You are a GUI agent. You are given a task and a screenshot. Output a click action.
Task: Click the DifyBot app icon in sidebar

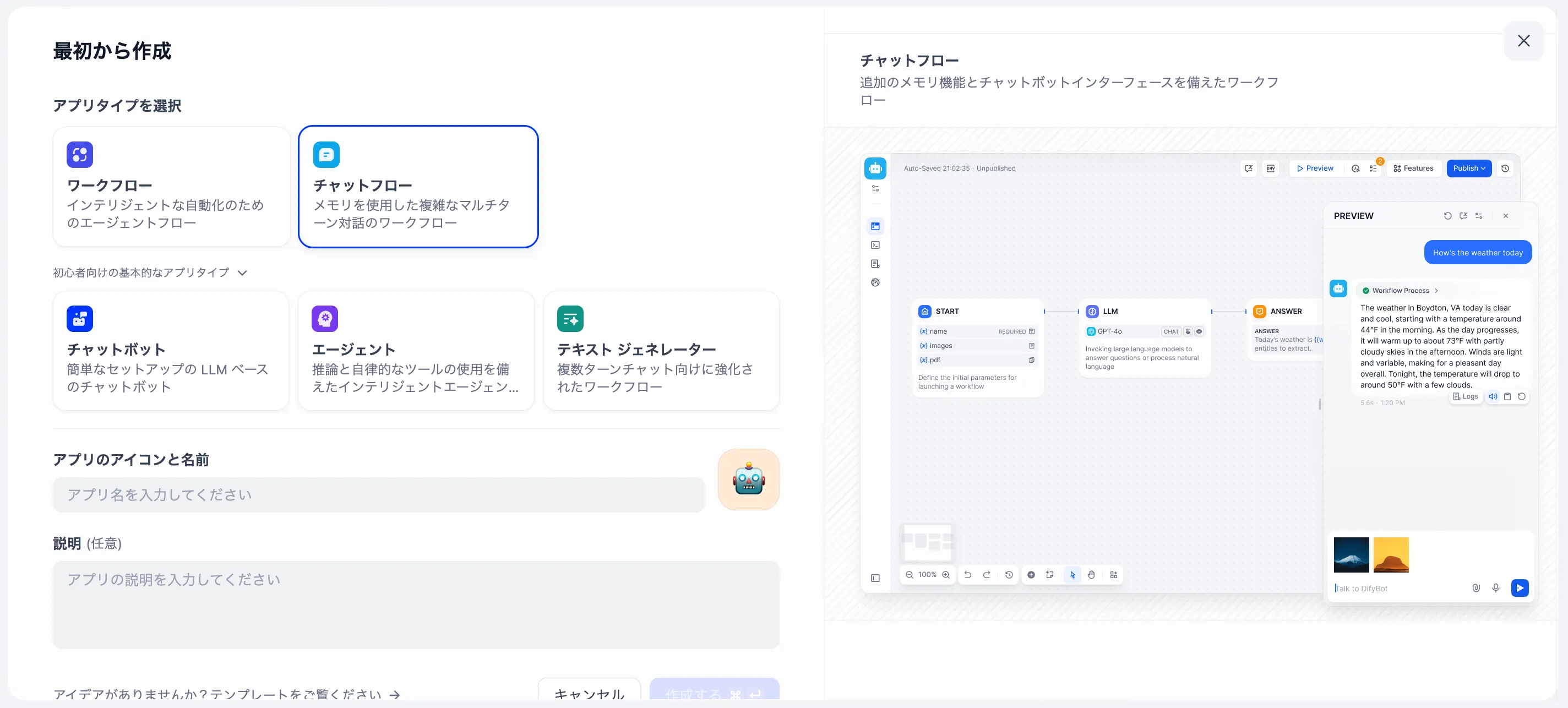tap(875, 168)
